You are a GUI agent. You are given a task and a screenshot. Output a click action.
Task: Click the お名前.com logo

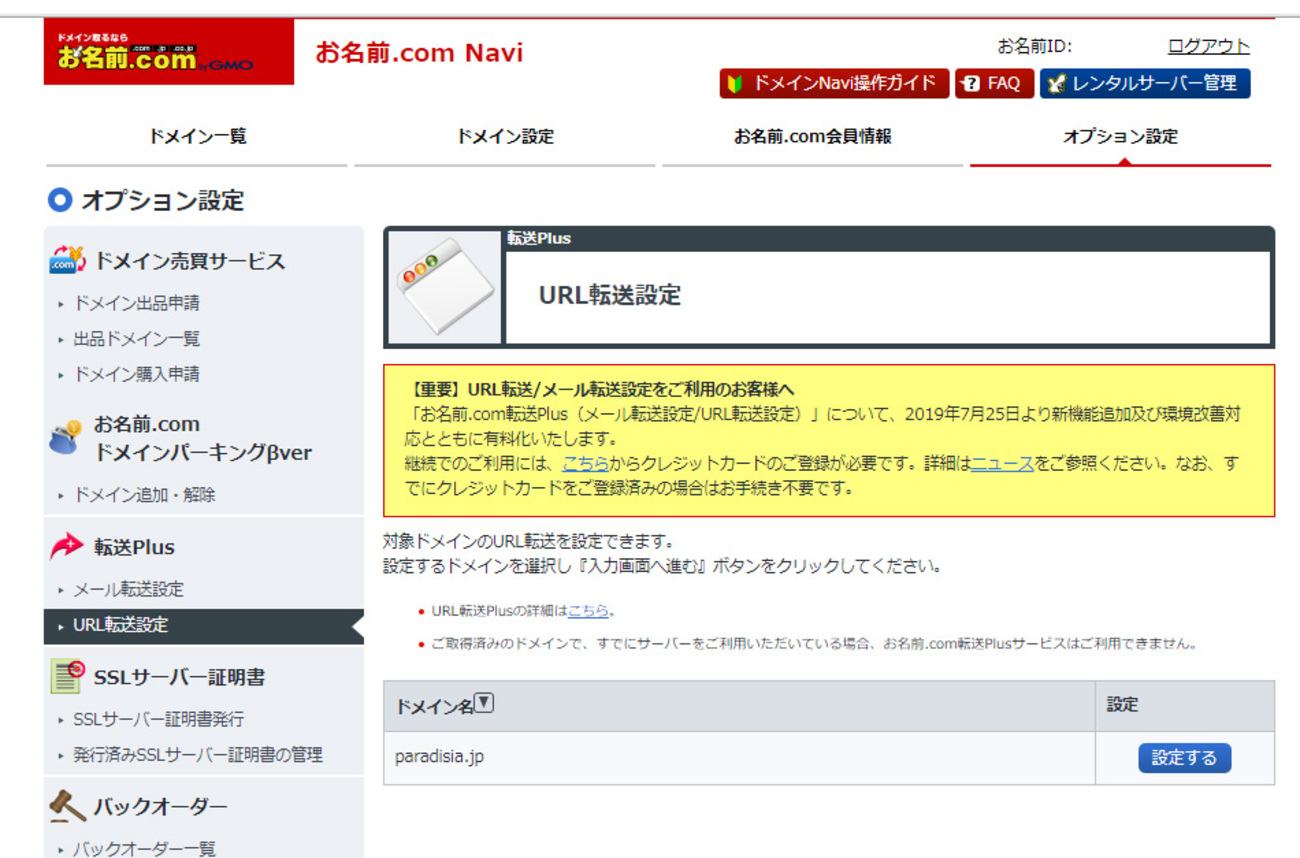168,48
